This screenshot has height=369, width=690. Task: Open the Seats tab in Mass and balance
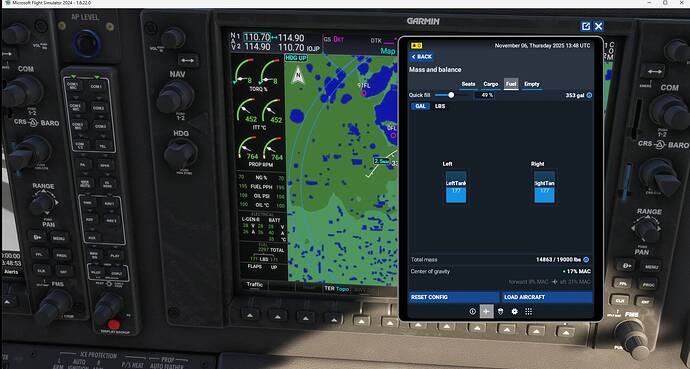point(468,84)
